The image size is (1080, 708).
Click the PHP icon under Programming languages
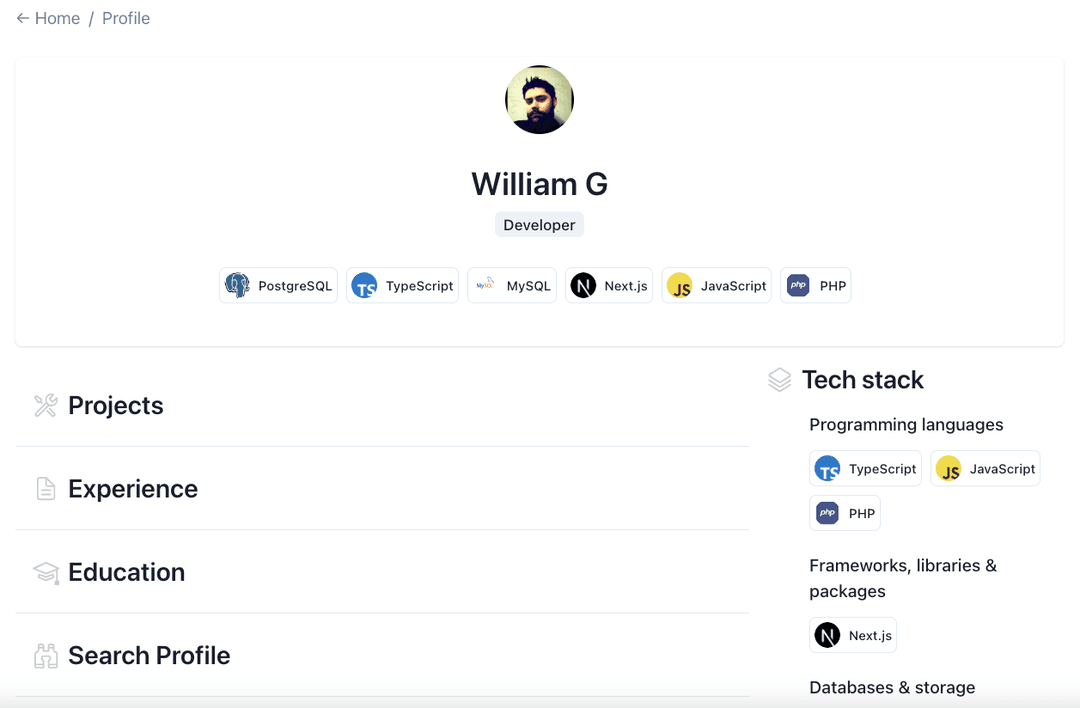coord(827,512)
